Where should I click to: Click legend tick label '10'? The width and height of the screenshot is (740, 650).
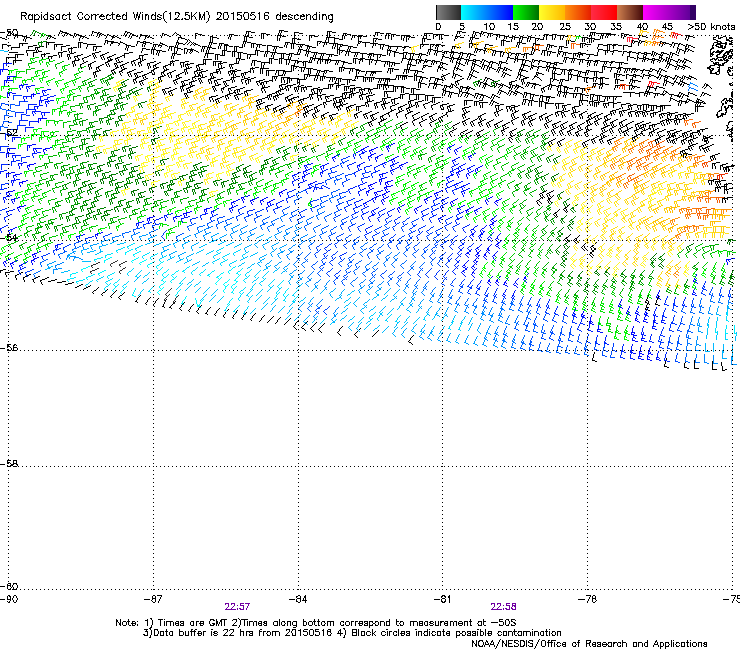[x=488, y=27]
